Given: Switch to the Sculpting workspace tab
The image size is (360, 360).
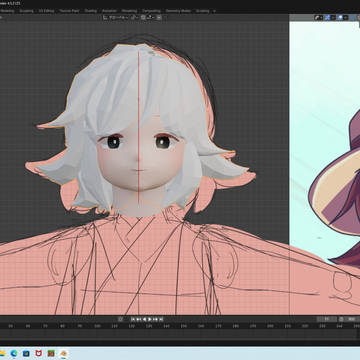Looking at the screenshot, I should tap(26, 11).
